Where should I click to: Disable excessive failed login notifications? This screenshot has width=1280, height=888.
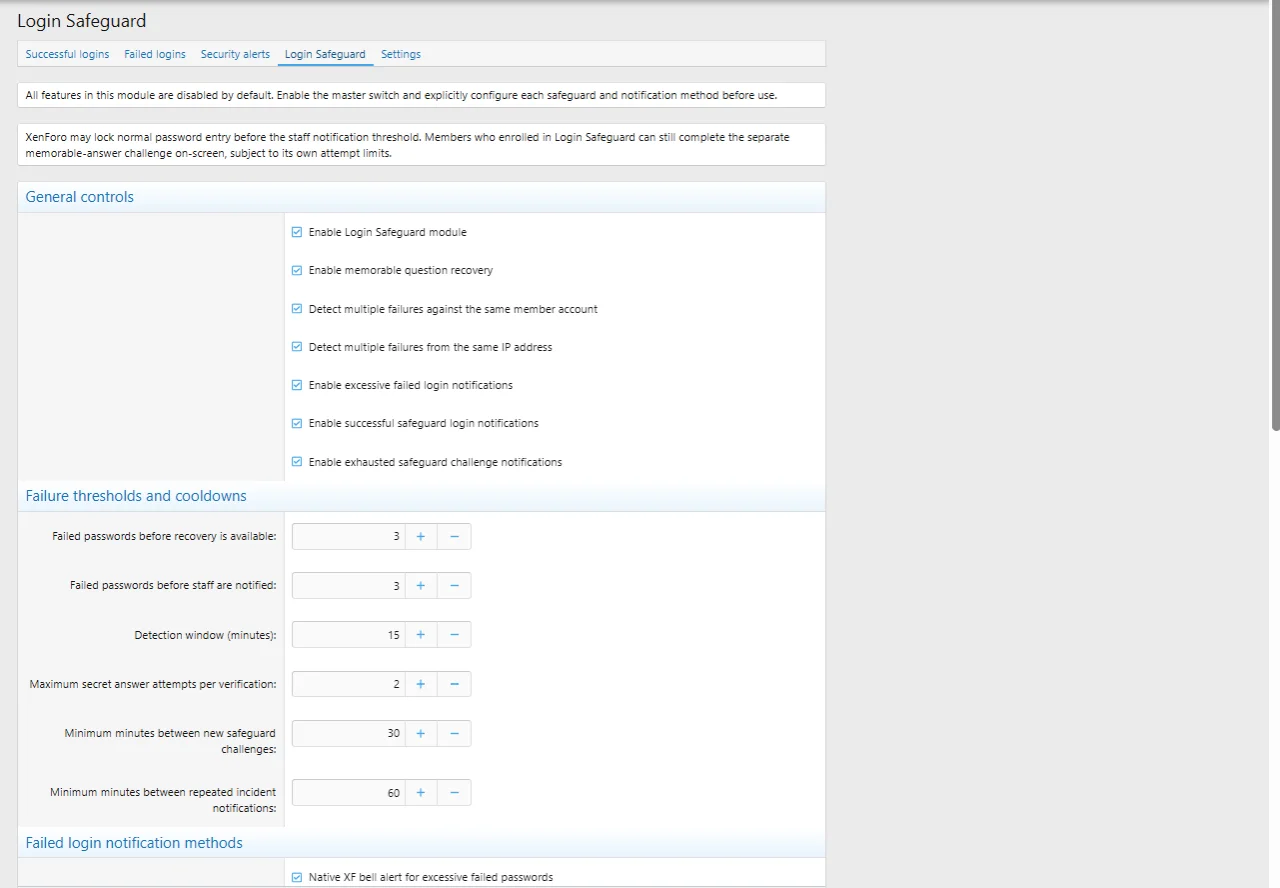tap(297, 385)
